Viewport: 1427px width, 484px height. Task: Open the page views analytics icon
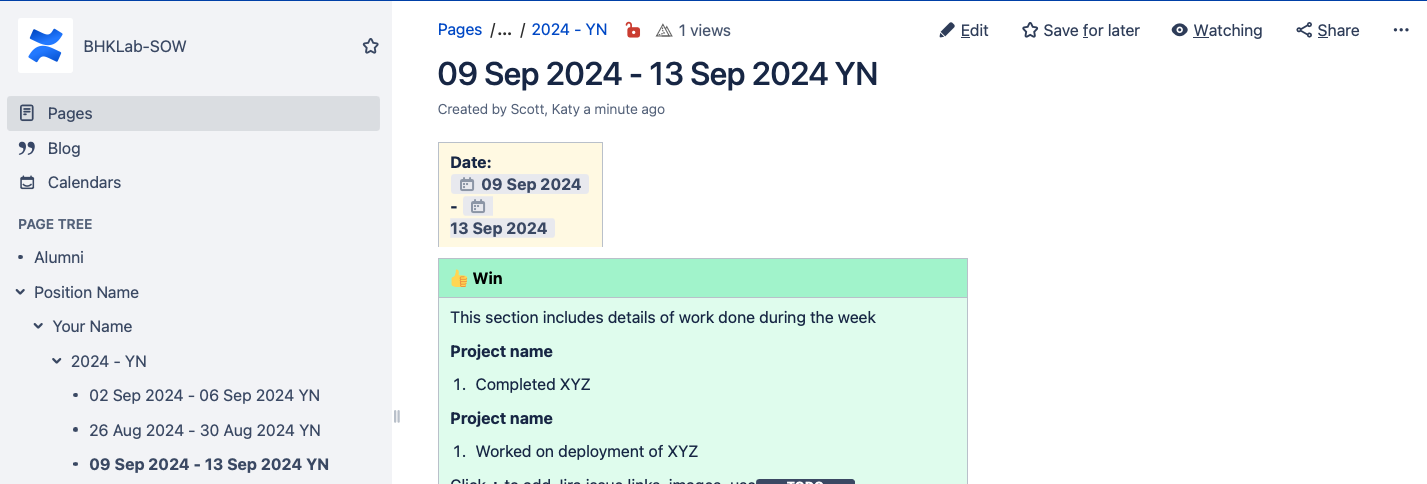pyautogui.click(x=664, y=31)
